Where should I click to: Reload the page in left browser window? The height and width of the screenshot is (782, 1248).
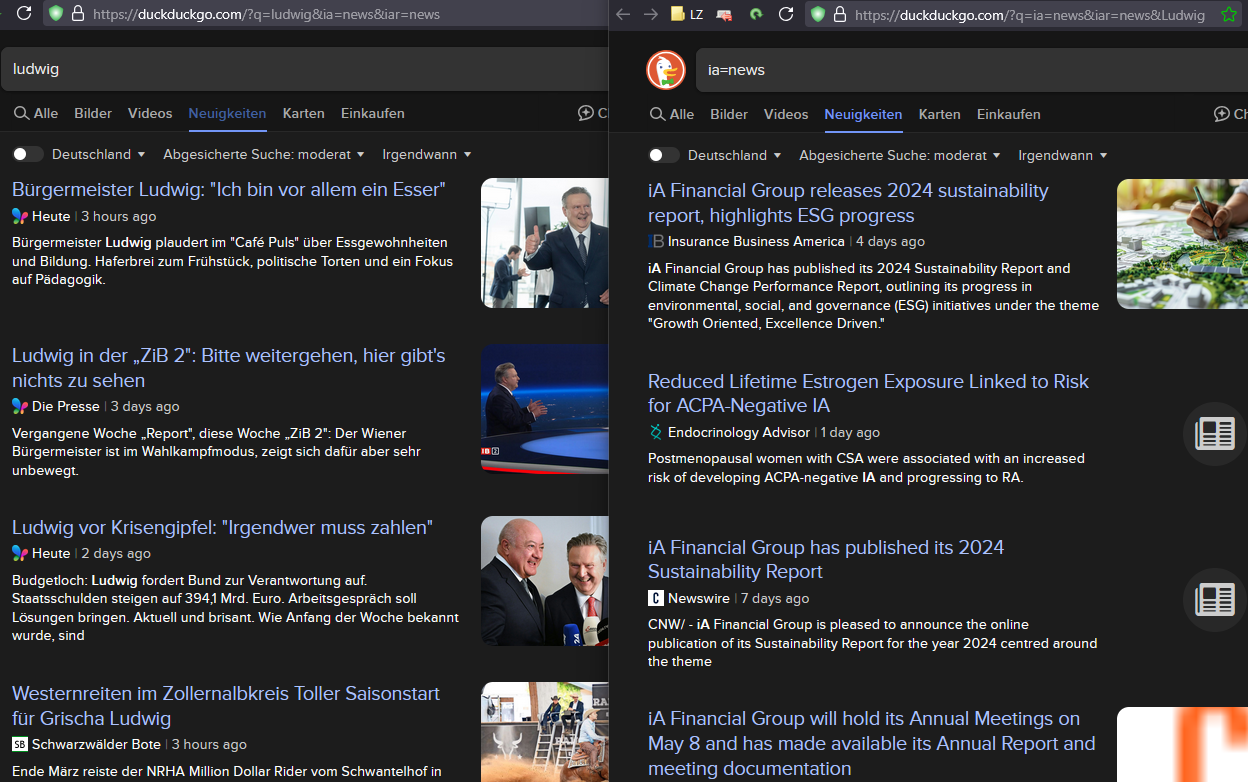click(x=25, y=14)
